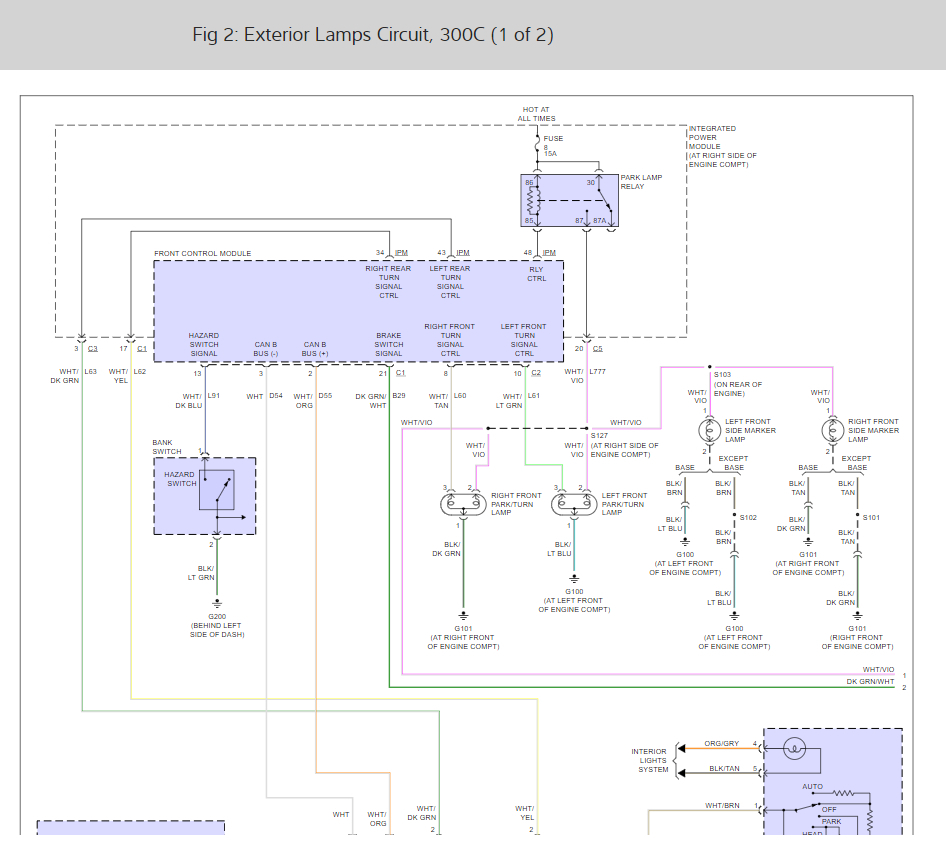Click the Interior Lights System arrow BLK/TAN
The image size is (946, 858).
681,773
